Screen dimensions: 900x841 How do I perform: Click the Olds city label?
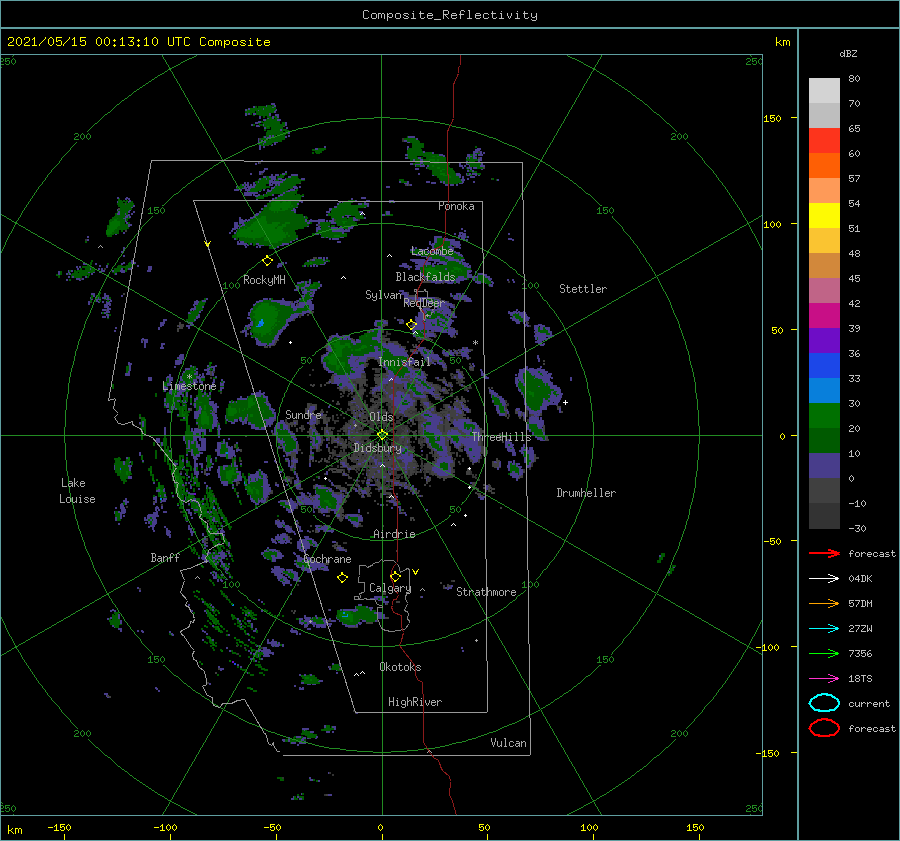[381, 417]
